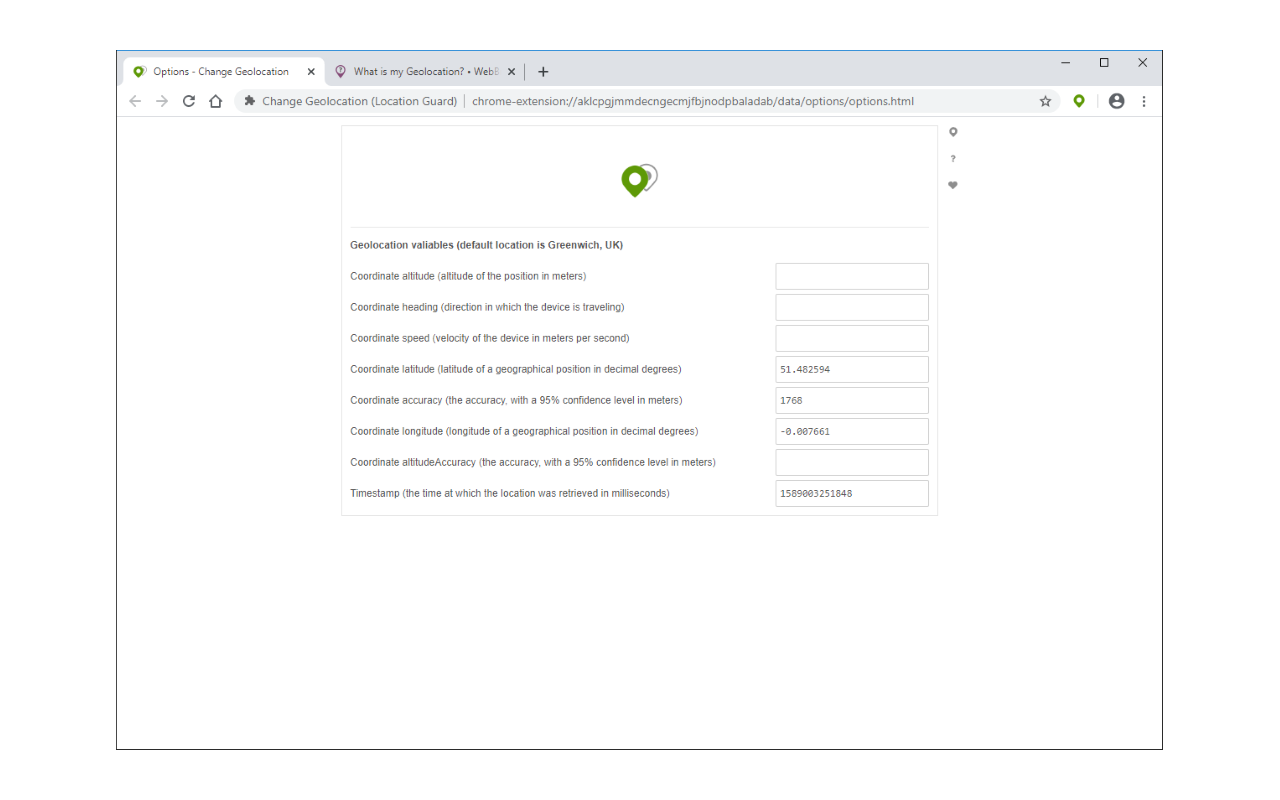Open help via the question mark icon
This screenshot has height=800, width=1280.
point(952,158)
